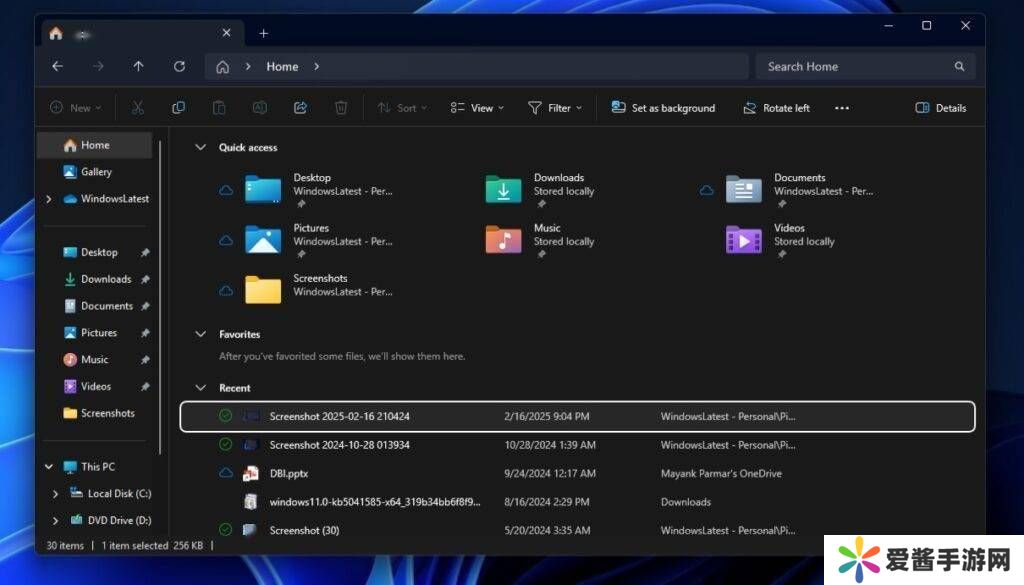This screenshot has height=585, width=1024.
Task: Go up one folder level using Up arrow
Action: tap(138, 66)
